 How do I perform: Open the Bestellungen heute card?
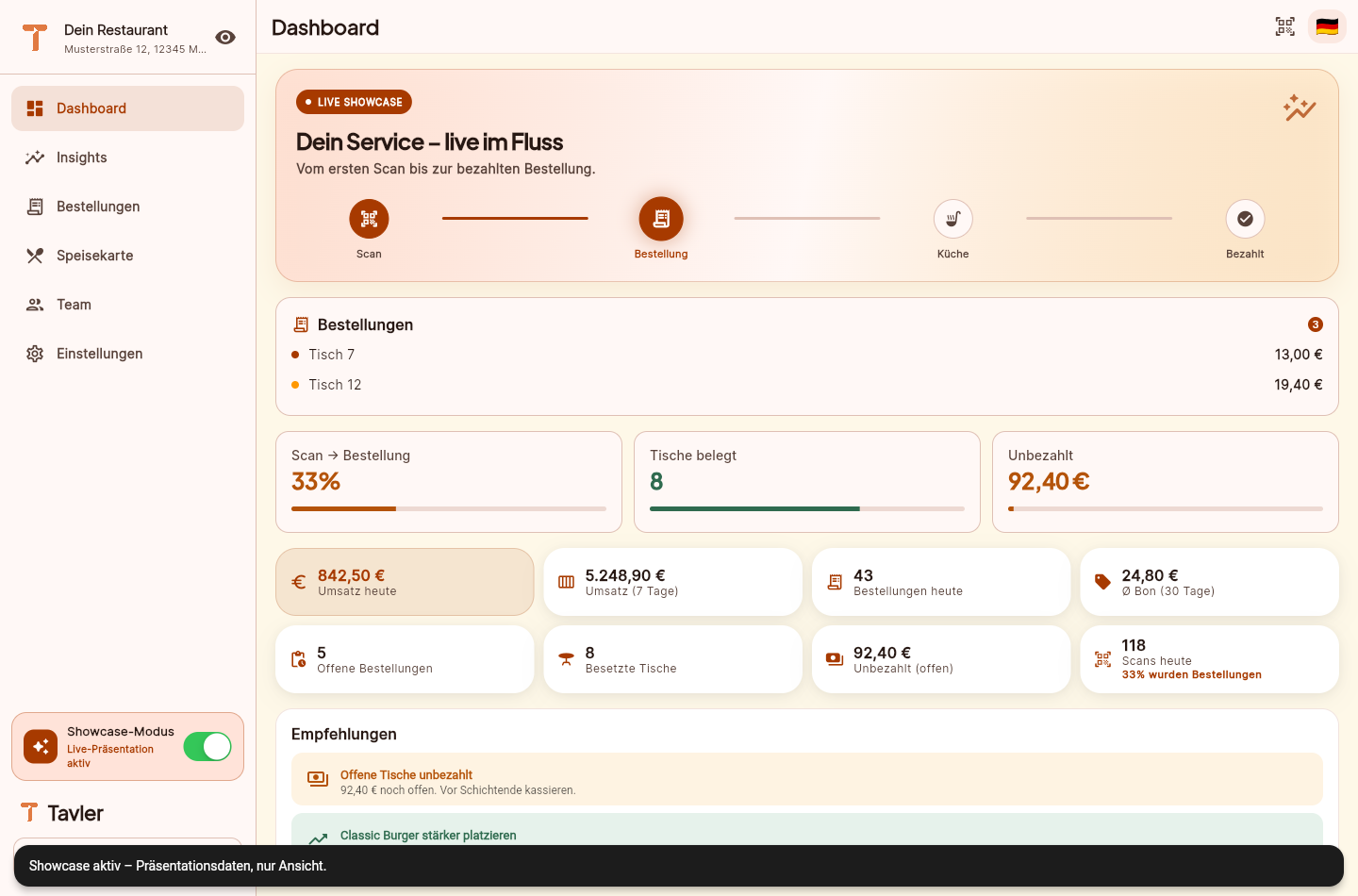[x=941, y=582]
